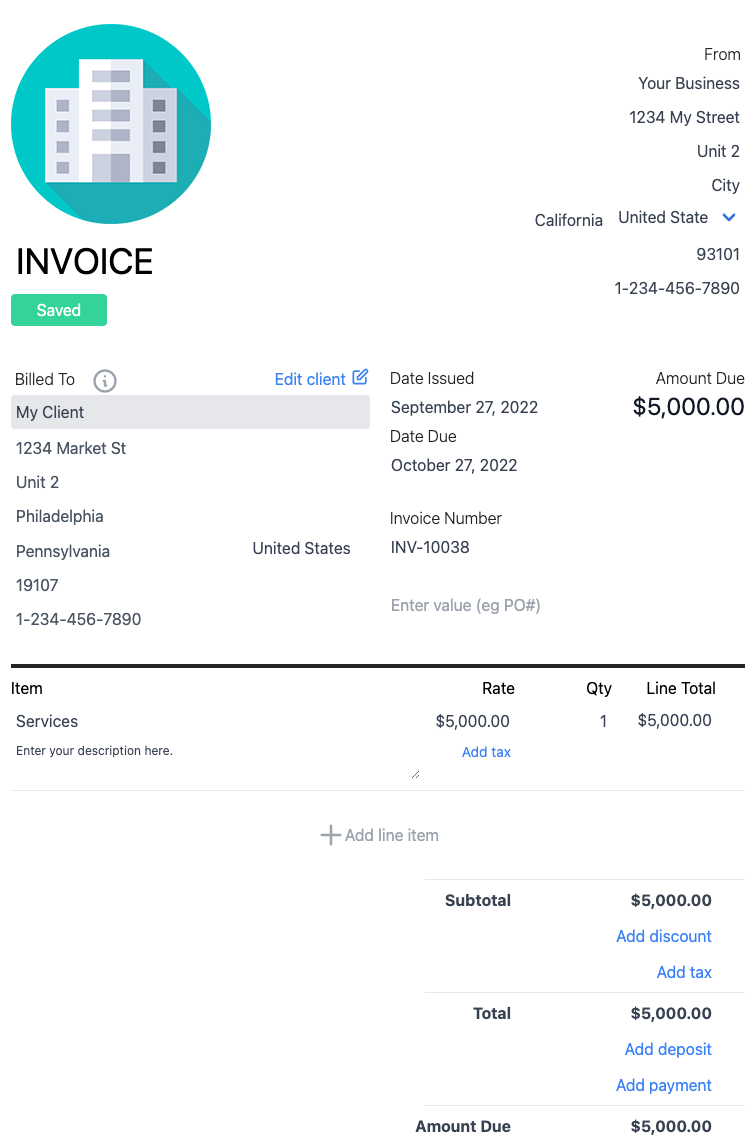Open the Edit client link
The image size is (753, 1143).
[x=310, y=379]
